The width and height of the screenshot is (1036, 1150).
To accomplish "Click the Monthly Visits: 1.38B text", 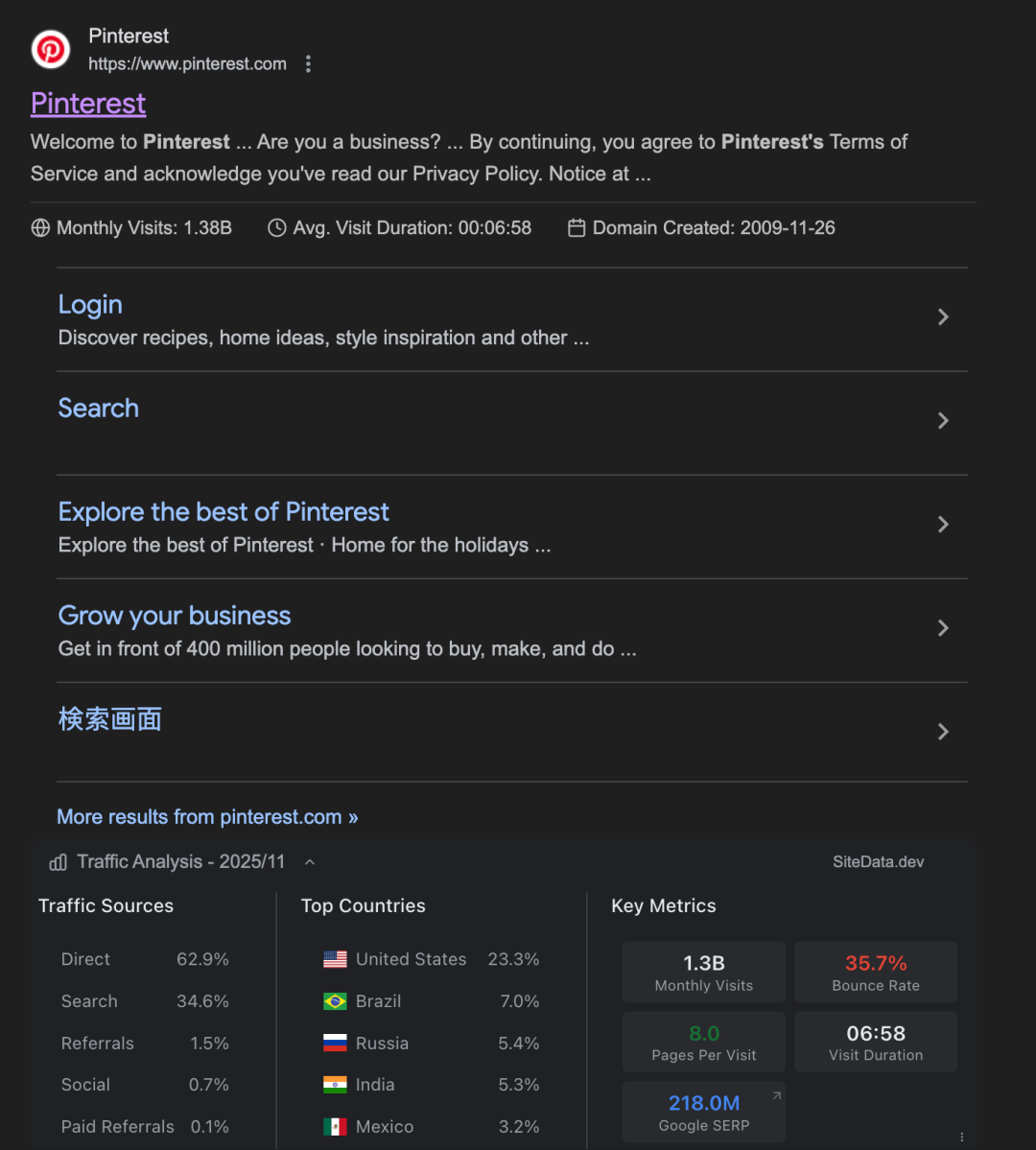I will [144, 228].
